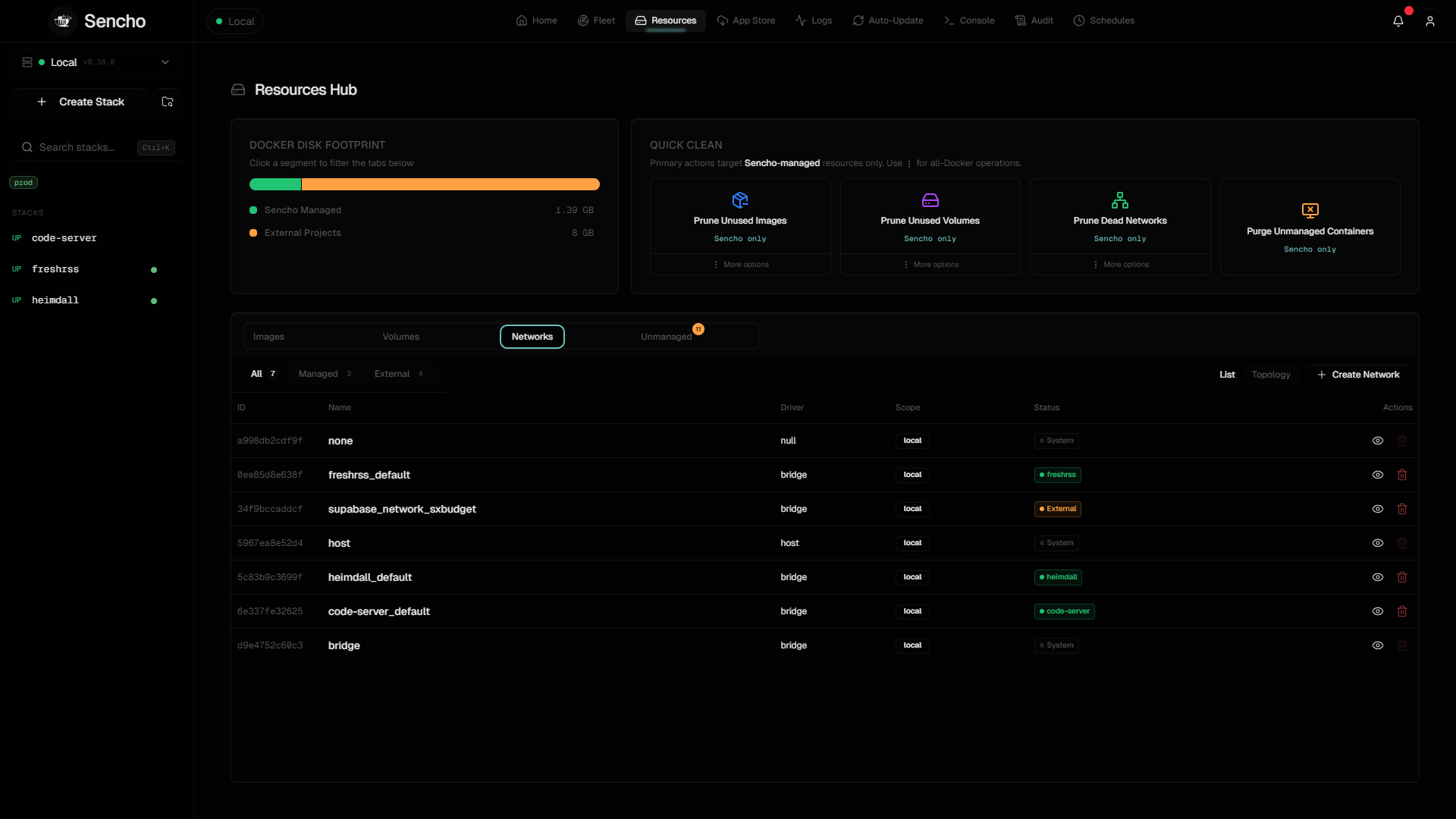Click the prod tag filter
Viewport: 1456px width, 819px height.
[24, 183]
